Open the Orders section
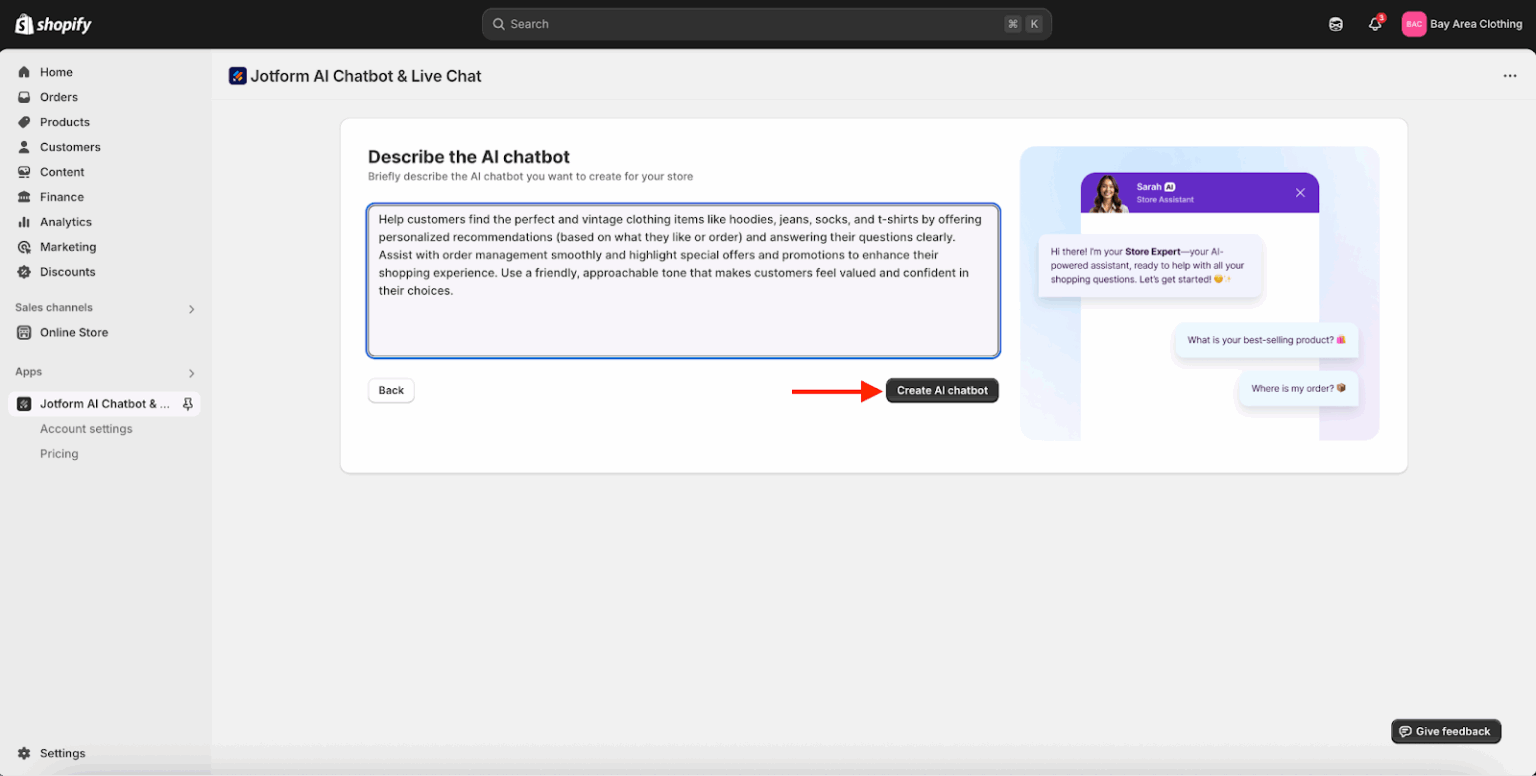Image resolution: width=1536 pixels, height=776 pixels. (61, 96)
